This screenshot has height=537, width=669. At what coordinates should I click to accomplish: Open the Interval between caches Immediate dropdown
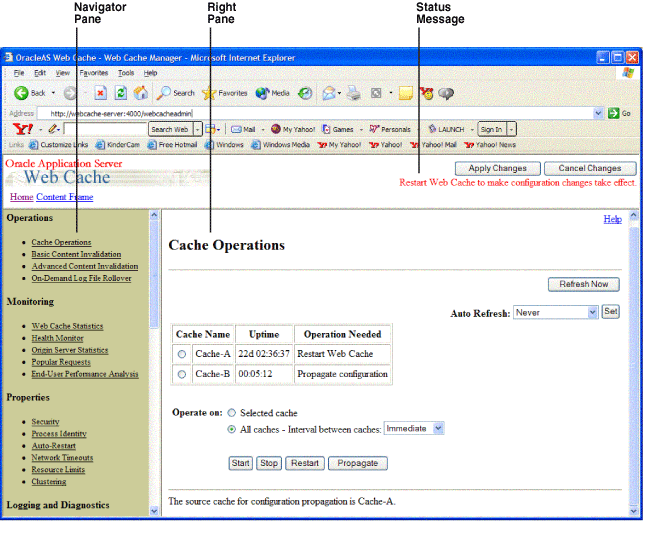(414, 428)
